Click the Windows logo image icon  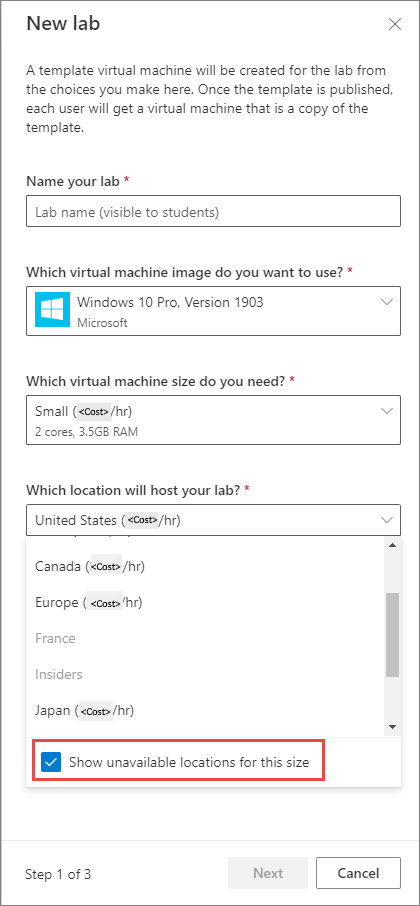click(x=52, y=309)
